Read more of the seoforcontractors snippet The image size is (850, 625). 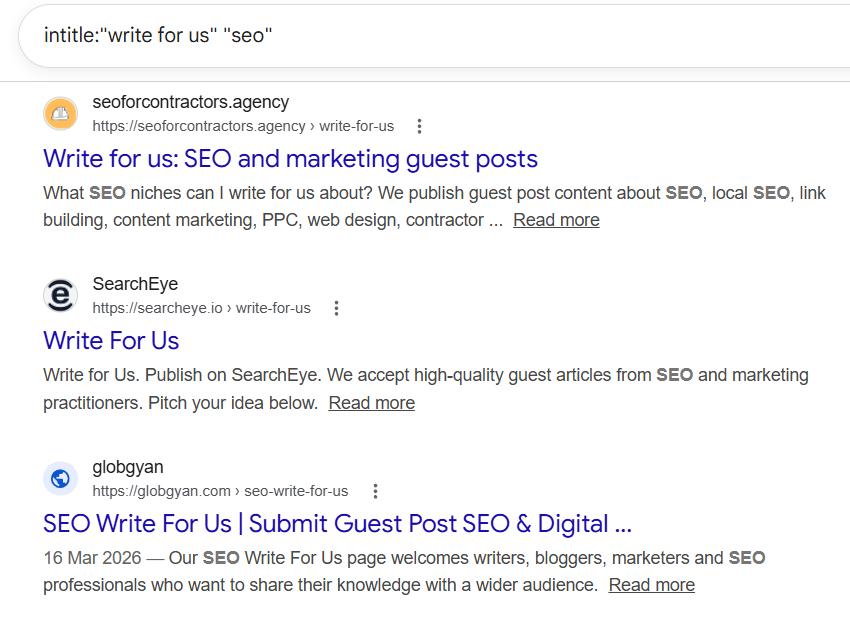pyautogui.click(x=556, y=220)
